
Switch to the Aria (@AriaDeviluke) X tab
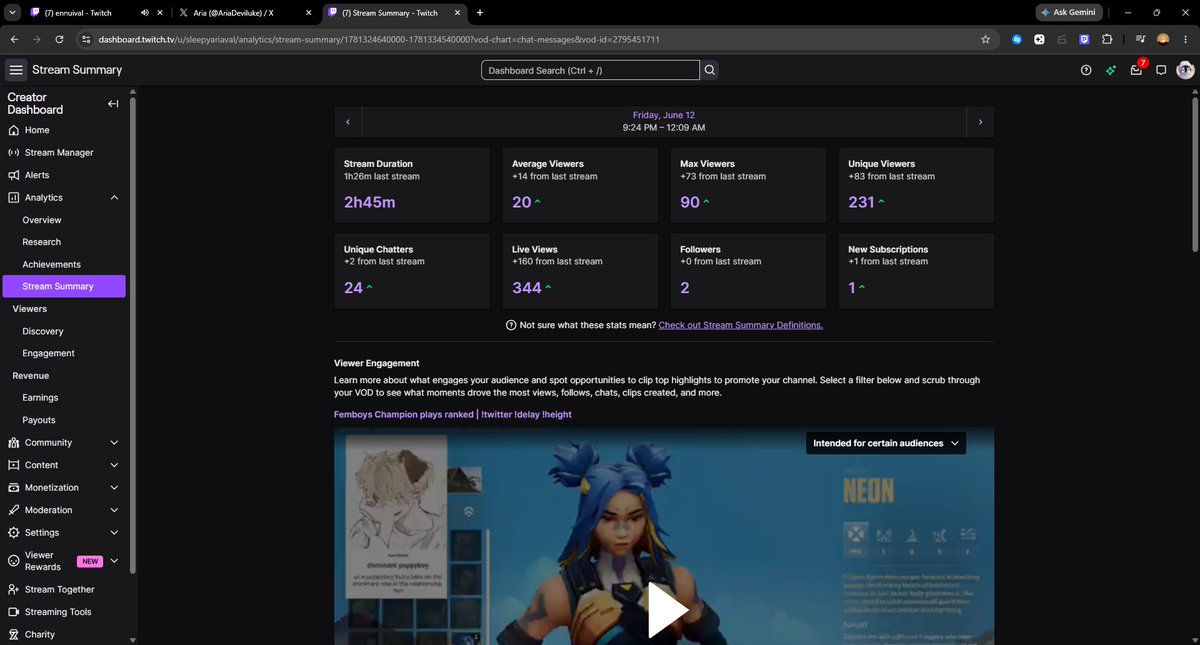(245, 13)
